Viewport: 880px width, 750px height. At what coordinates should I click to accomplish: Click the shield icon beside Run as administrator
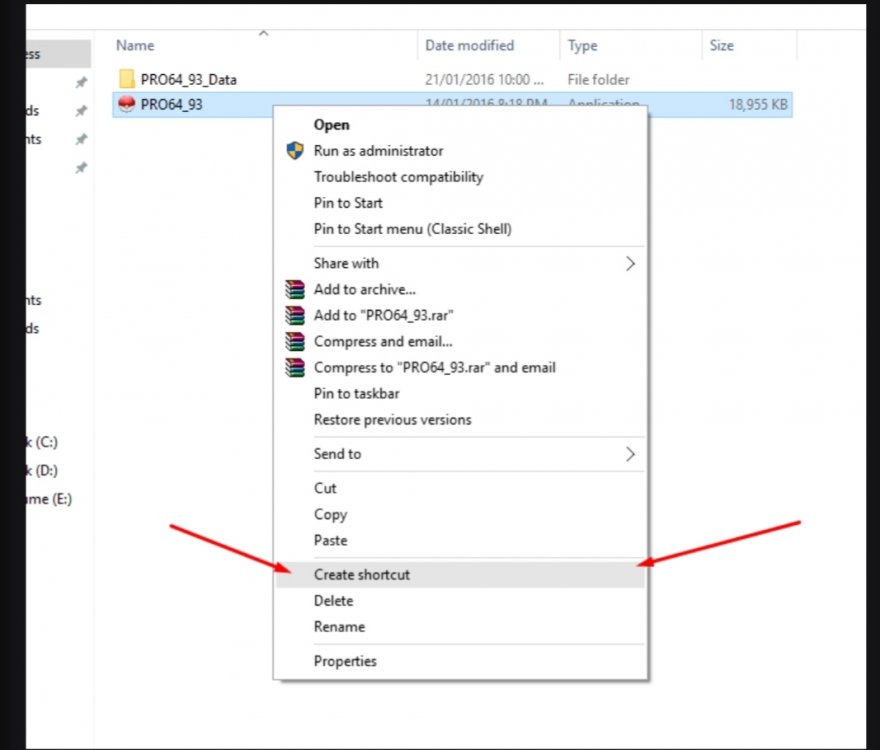click(x=294, y=151)
